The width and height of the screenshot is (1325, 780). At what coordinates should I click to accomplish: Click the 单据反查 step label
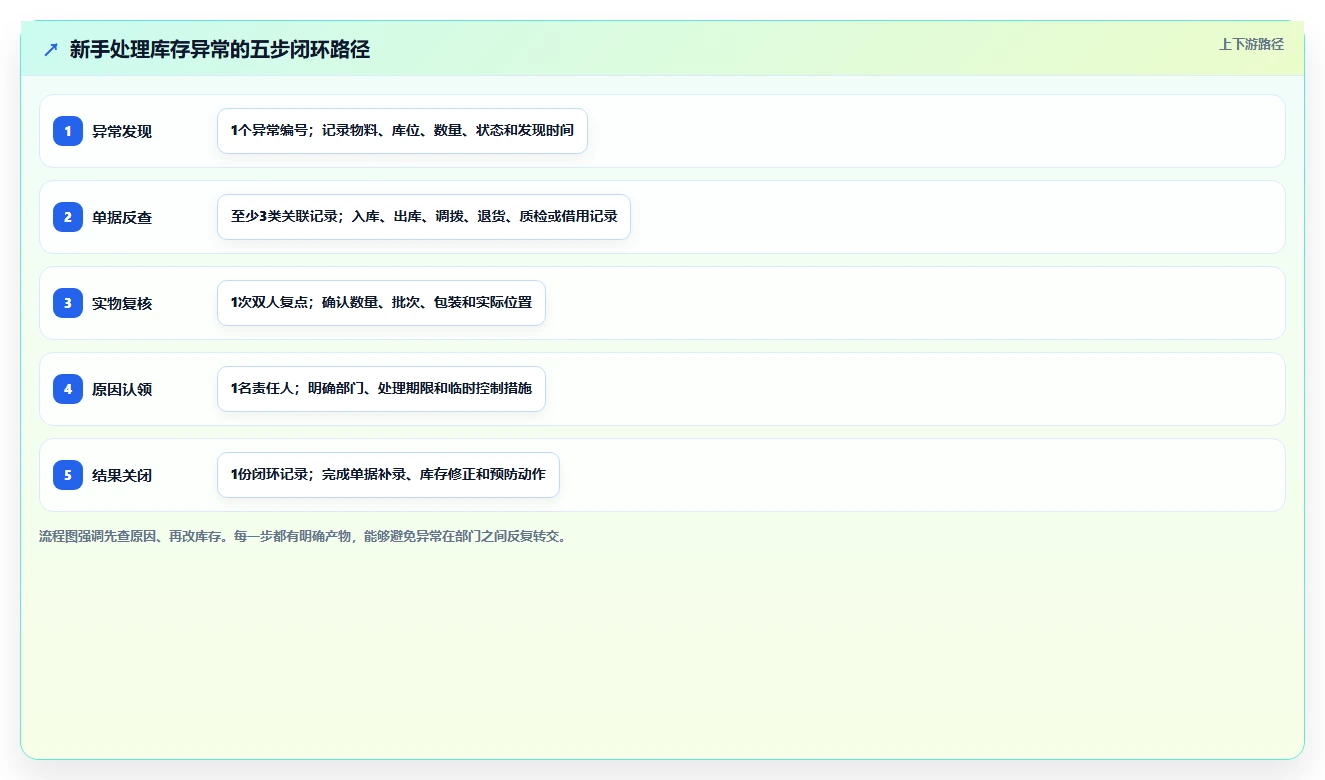(122, 217)
